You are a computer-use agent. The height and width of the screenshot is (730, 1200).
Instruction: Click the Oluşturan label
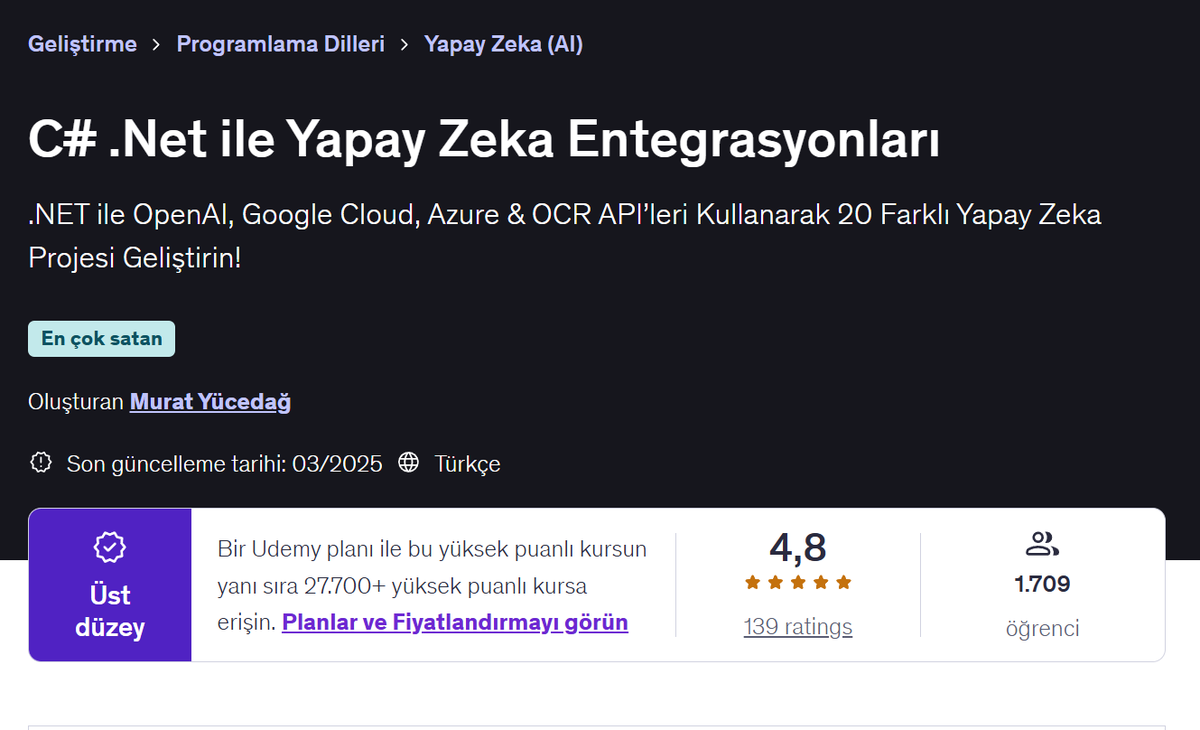[x=76, y=402]
